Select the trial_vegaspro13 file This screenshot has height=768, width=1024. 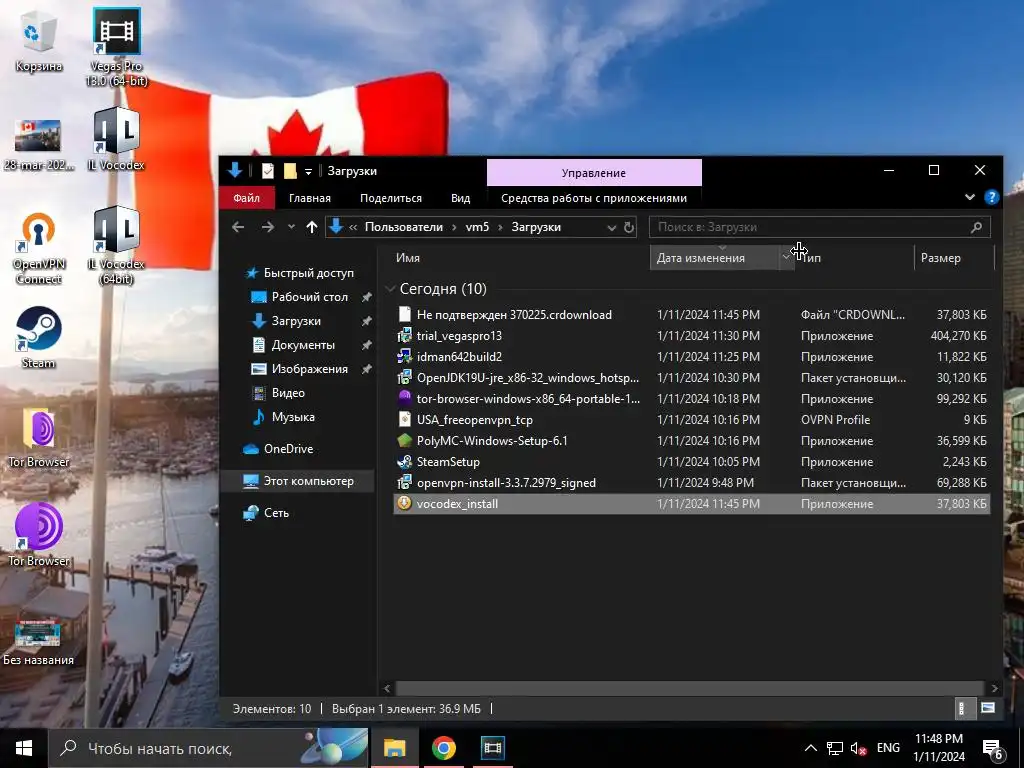pyautogui.click(x=692, y=336)
